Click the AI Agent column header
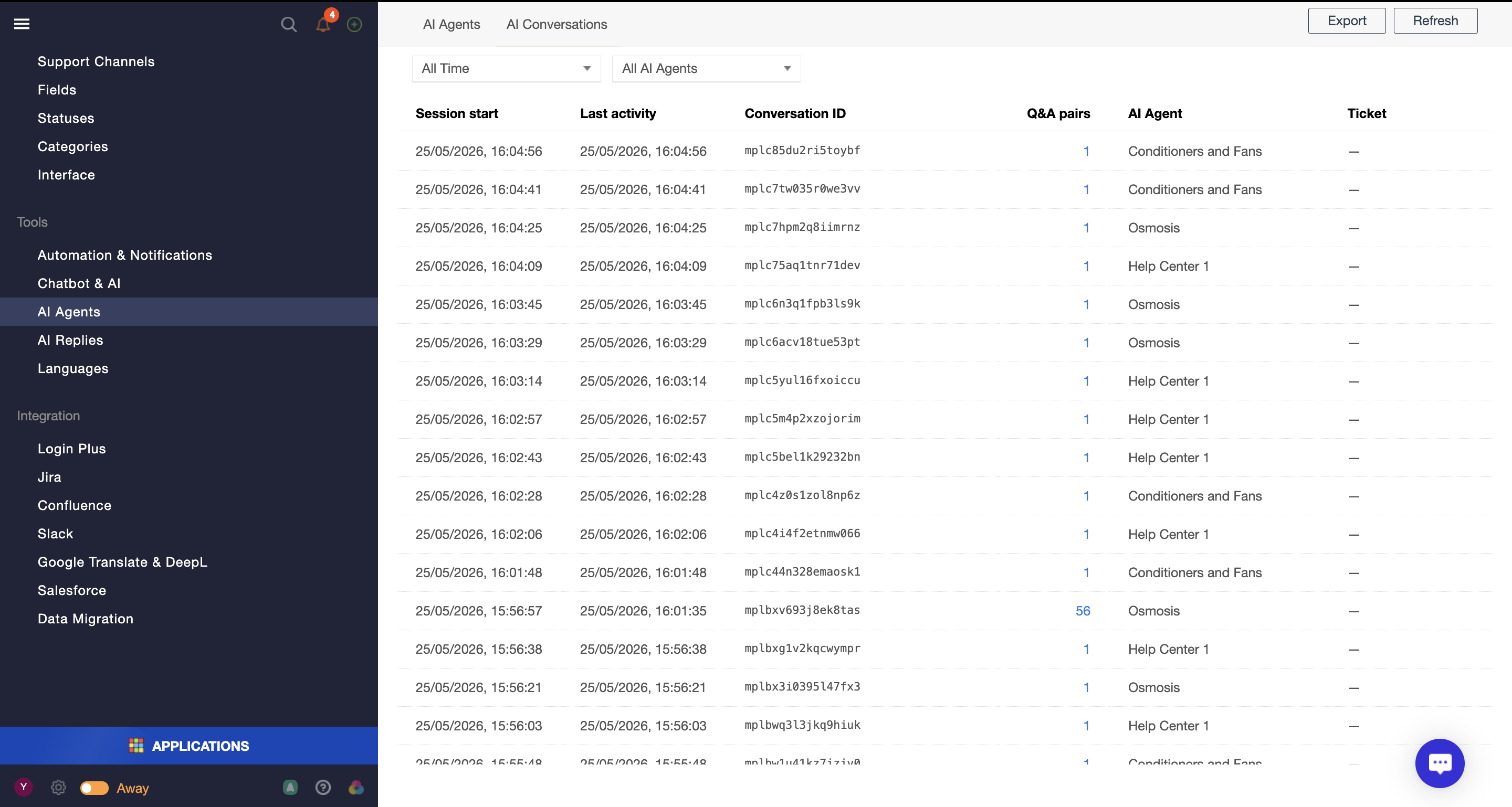Image resolution: width=1512 pixels, height=807 pixels. click(1154, 113)
